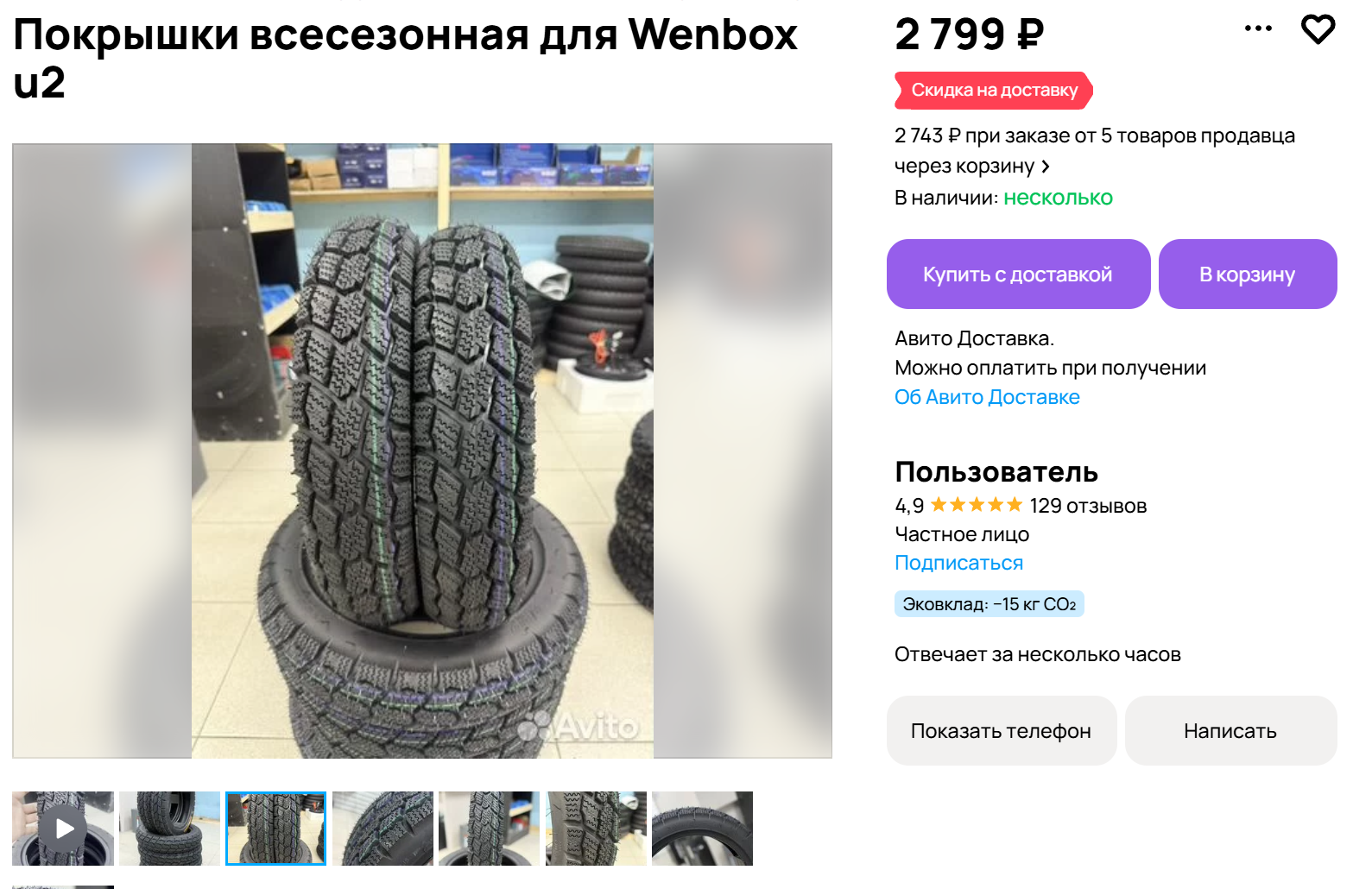The height and width of the screenshot is (889, 1372).
Task: Add the item via 'В корзину' button
Action: [1248, 274]
